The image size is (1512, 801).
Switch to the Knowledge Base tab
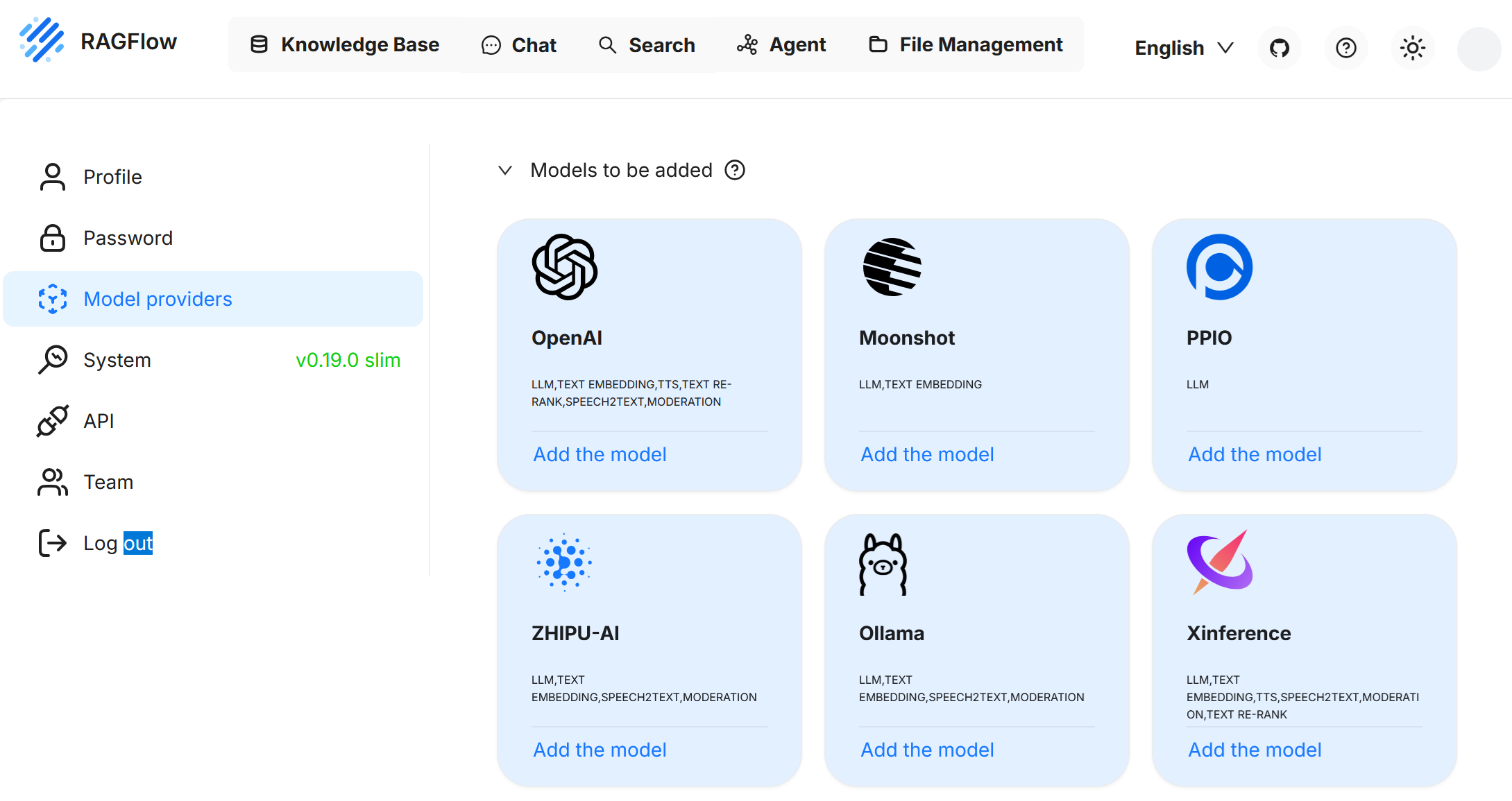pyautogui.click(x=345, y=45)
